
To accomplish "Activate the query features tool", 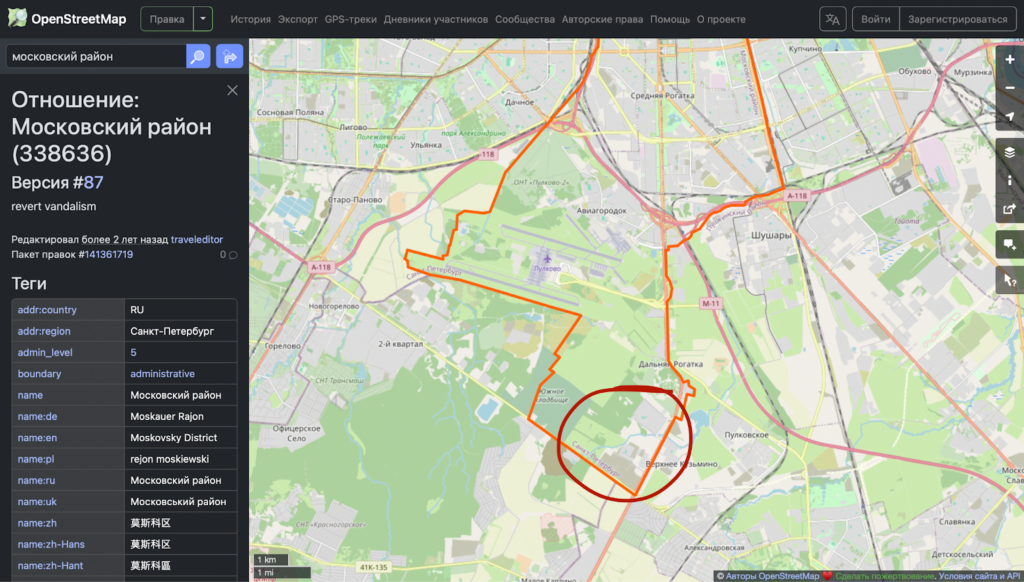I will 1010,281.
